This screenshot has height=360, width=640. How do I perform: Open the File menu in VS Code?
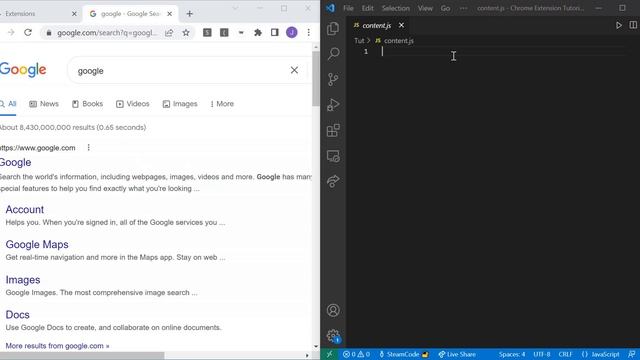pos(348,8)
